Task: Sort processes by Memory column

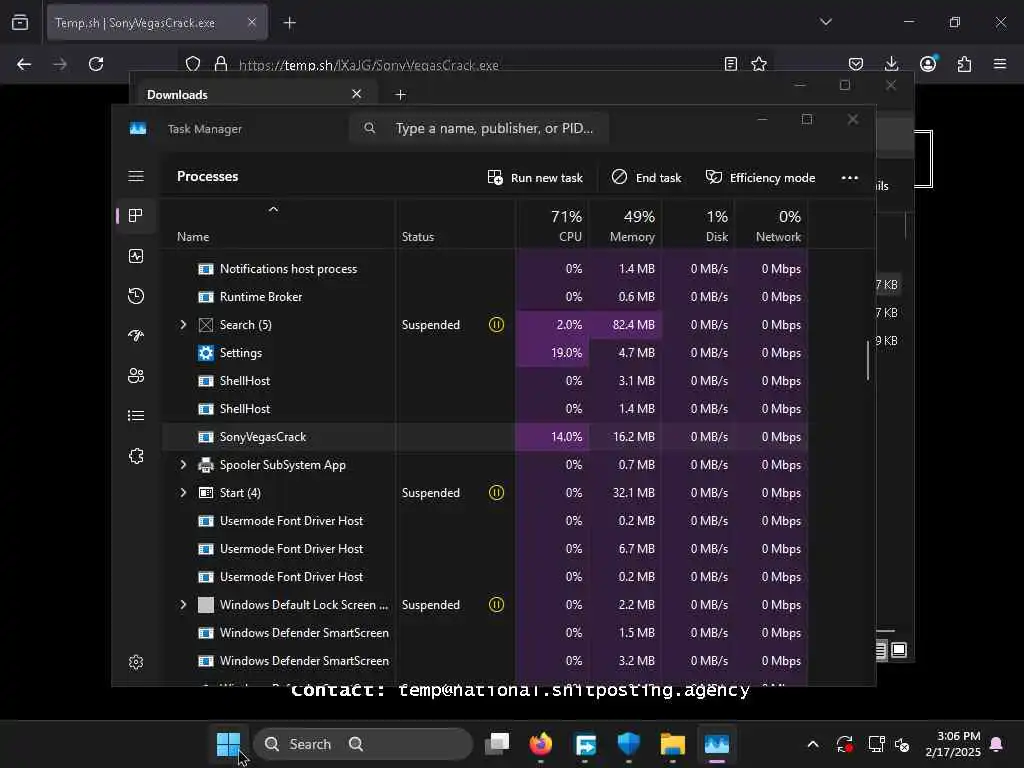Action: (x=632, y=225)
